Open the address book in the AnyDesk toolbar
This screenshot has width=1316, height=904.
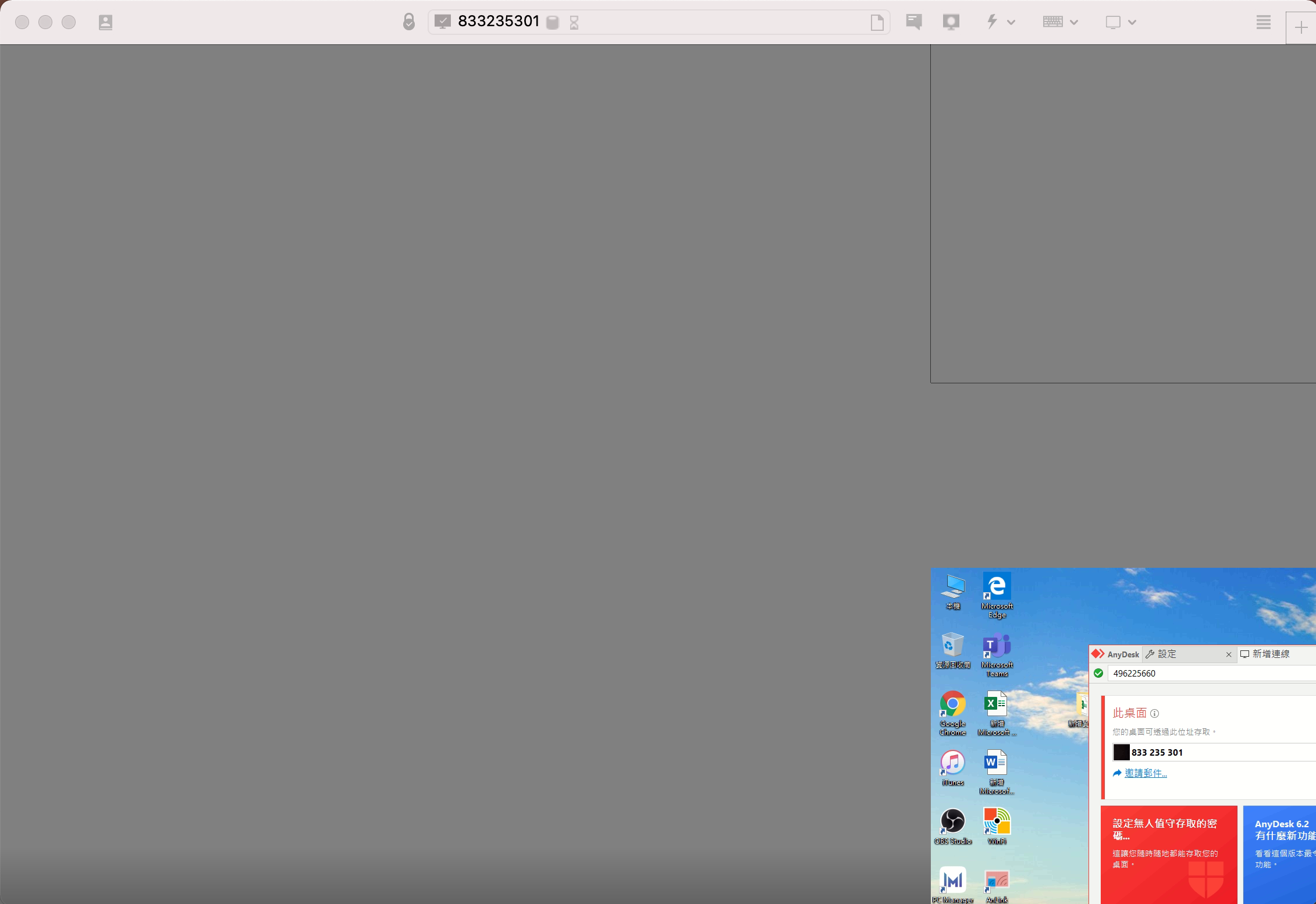pos(105,22)
